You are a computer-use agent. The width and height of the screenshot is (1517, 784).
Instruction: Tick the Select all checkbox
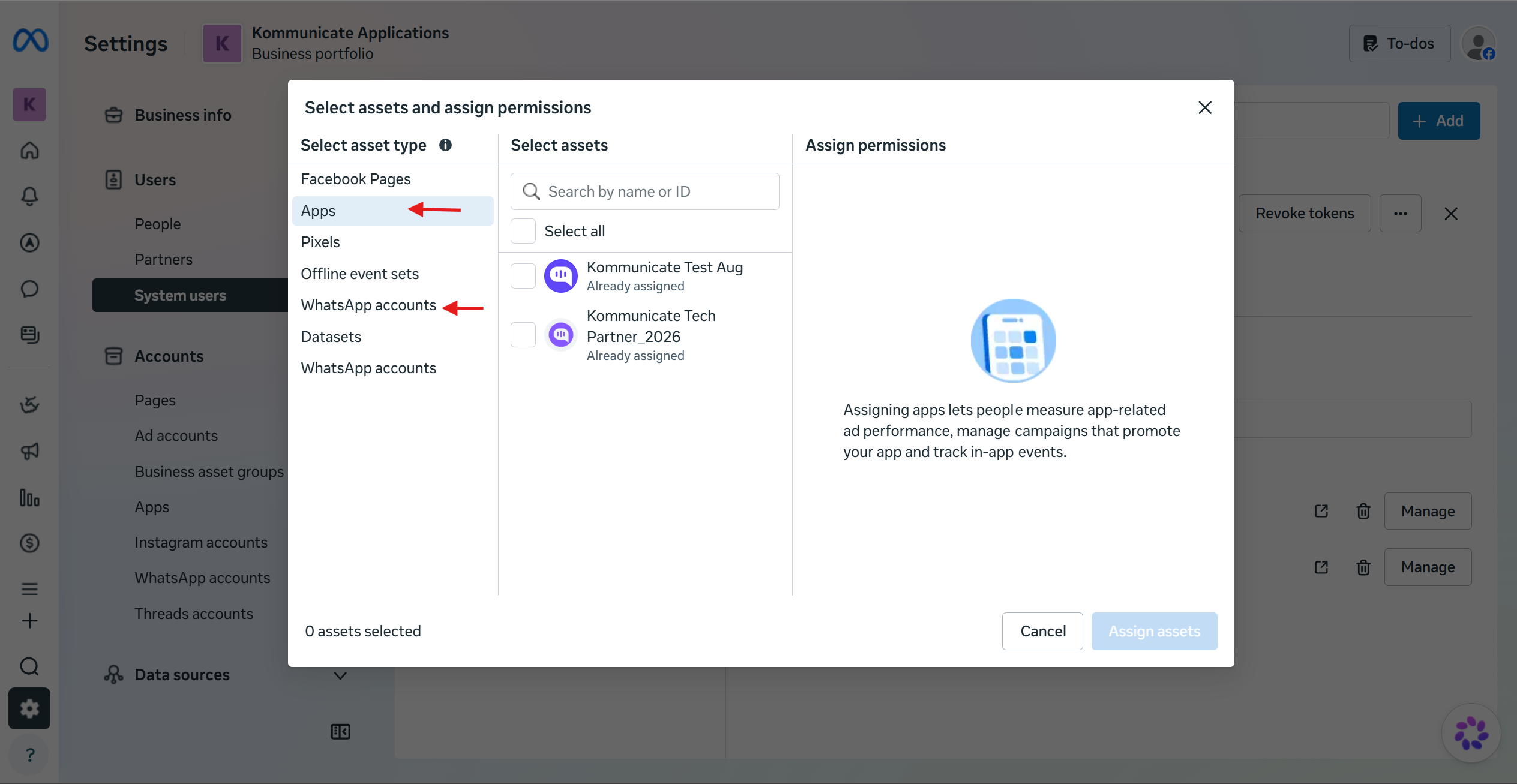click(x=523, y=231)
